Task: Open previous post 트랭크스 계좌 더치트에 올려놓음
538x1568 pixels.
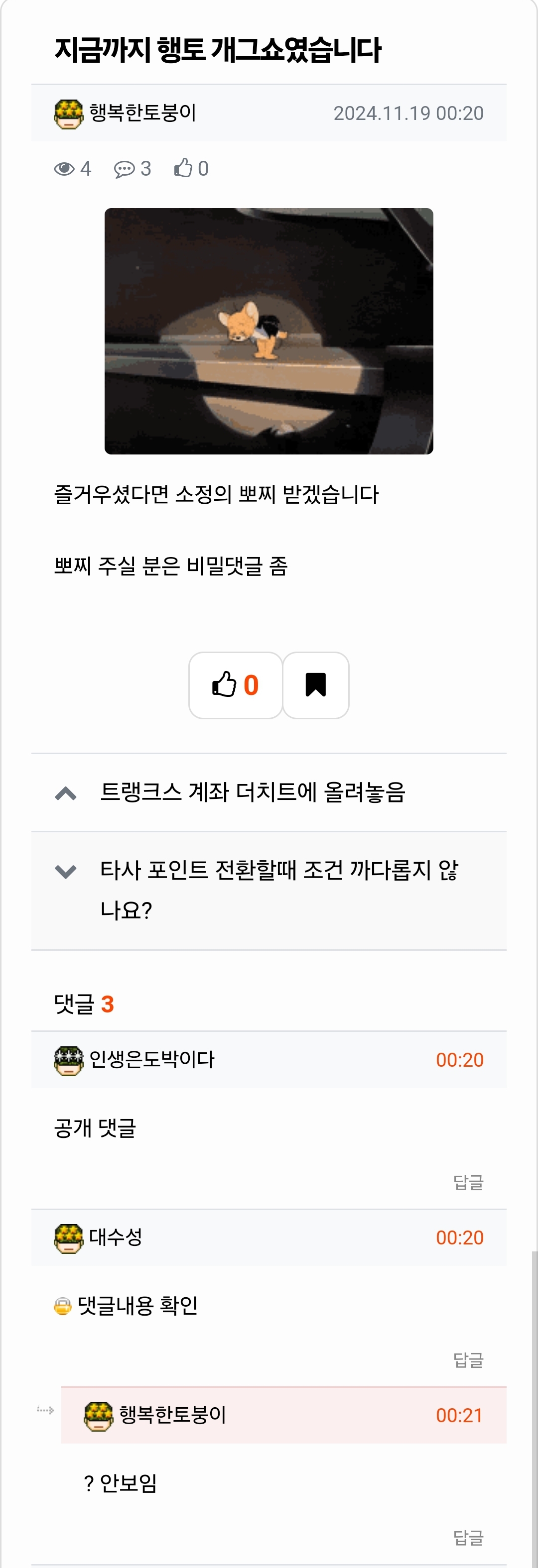Action: pyautogui.click(x=252, y=792)
